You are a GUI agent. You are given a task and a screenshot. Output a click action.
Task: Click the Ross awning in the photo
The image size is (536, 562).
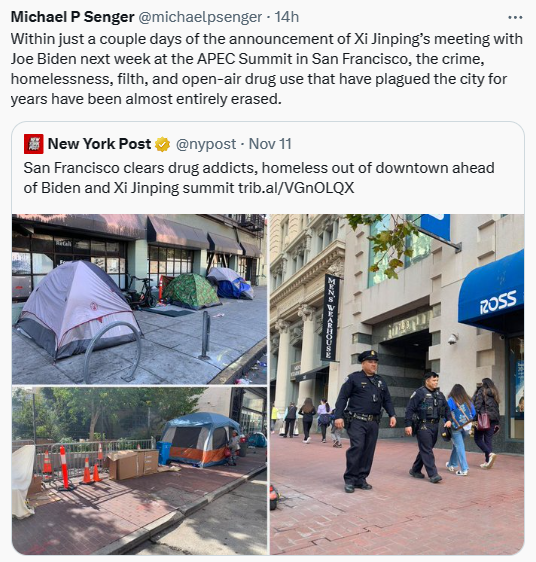(x=491, y=292)
